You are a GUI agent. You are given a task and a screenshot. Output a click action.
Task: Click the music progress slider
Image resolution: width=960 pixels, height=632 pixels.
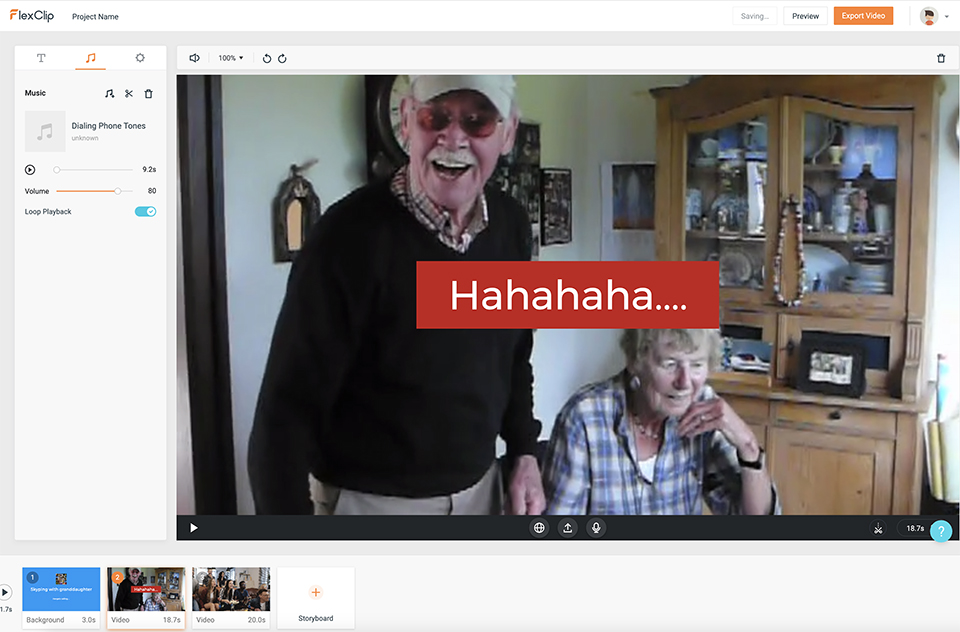[94, 170]
